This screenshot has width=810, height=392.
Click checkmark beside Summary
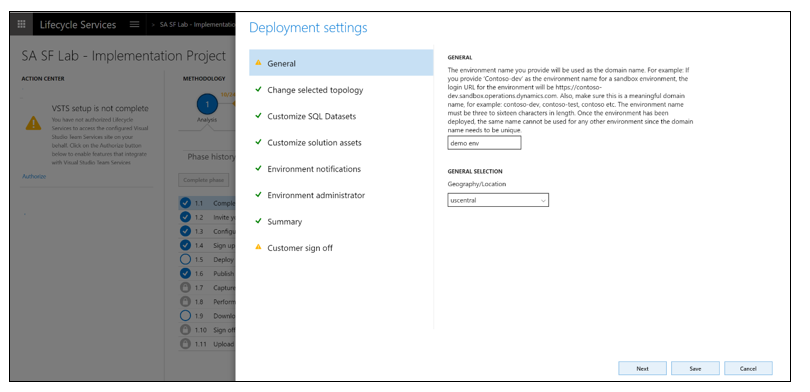click(258, 221)
